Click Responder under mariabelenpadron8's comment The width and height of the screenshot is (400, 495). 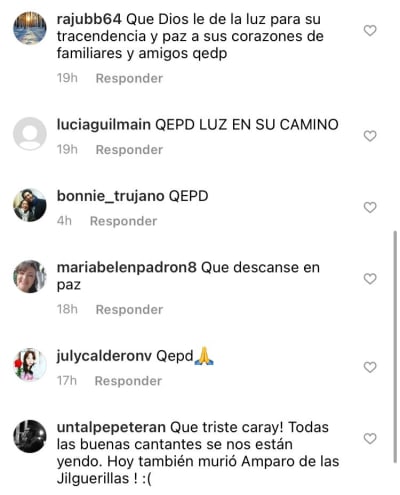coord(129,310)
